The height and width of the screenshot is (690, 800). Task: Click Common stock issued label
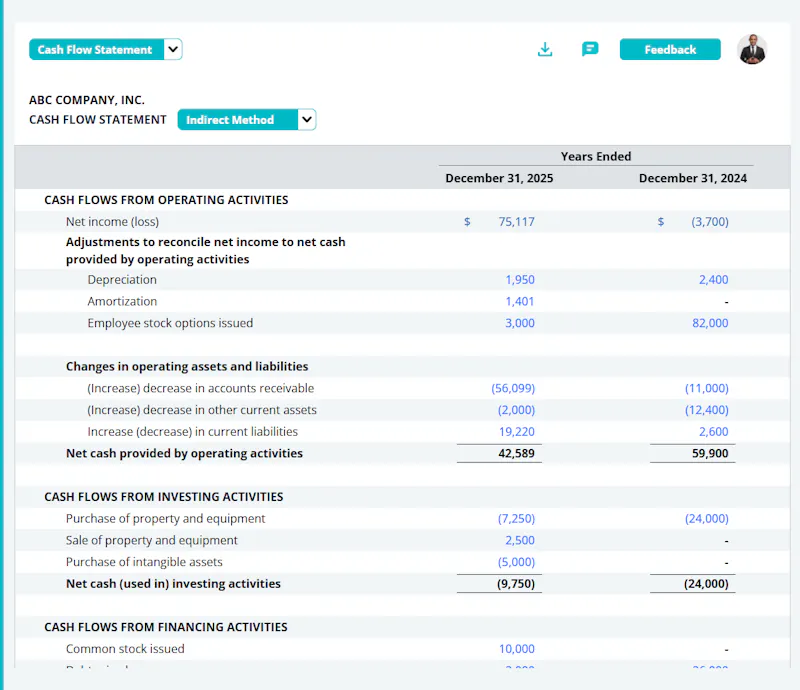click(x=125, y=649)
